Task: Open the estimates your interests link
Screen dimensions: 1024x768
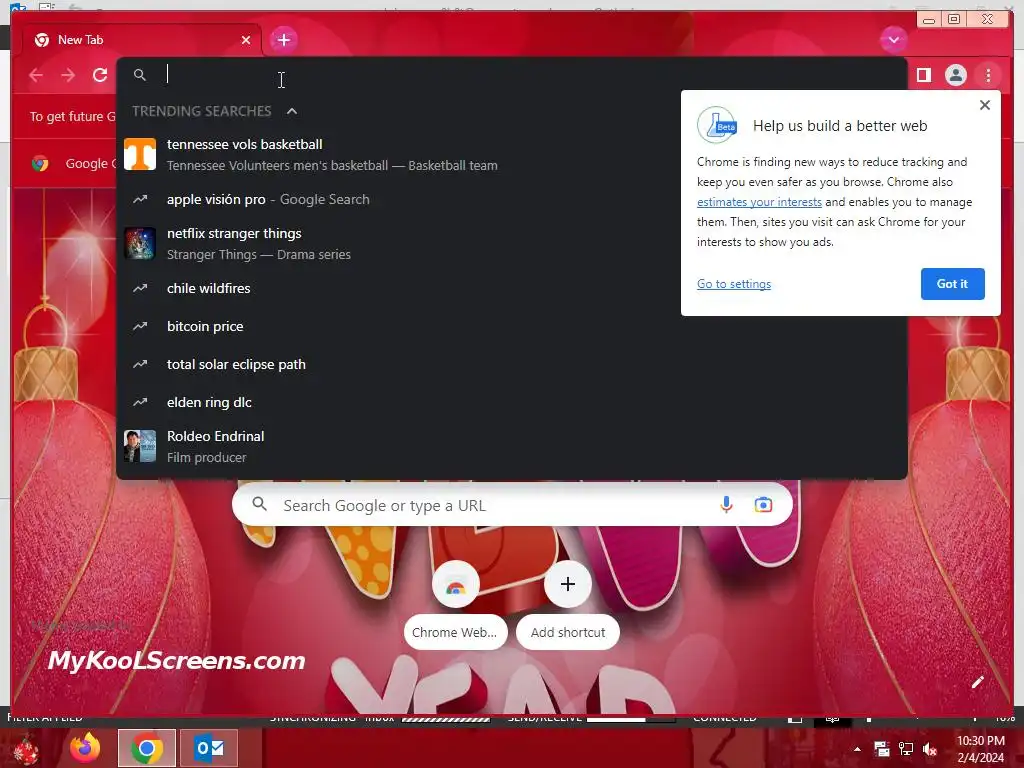Action: [759, 202]
